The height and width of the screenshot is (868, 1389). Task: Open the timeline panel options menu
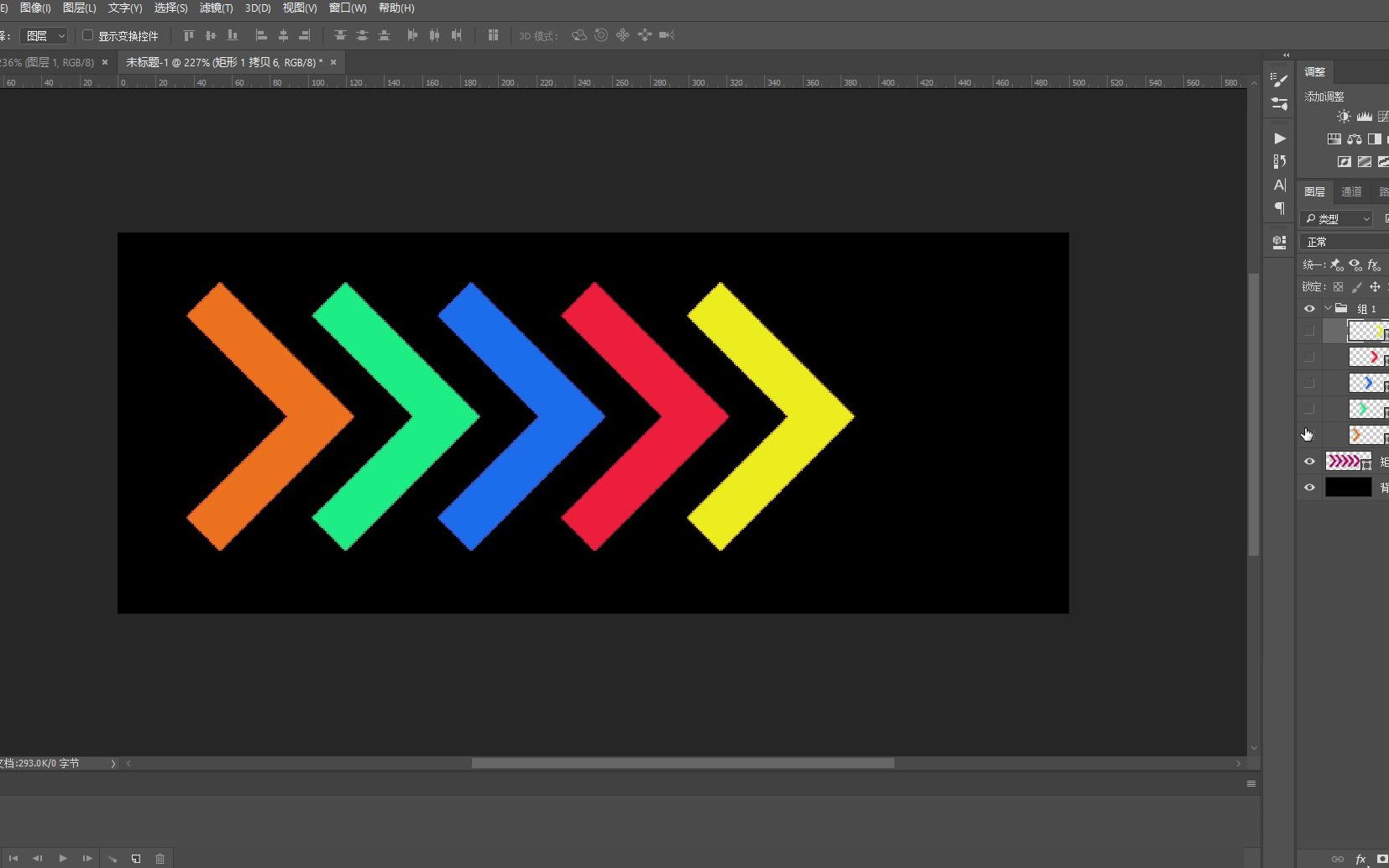coord(1250,783)
